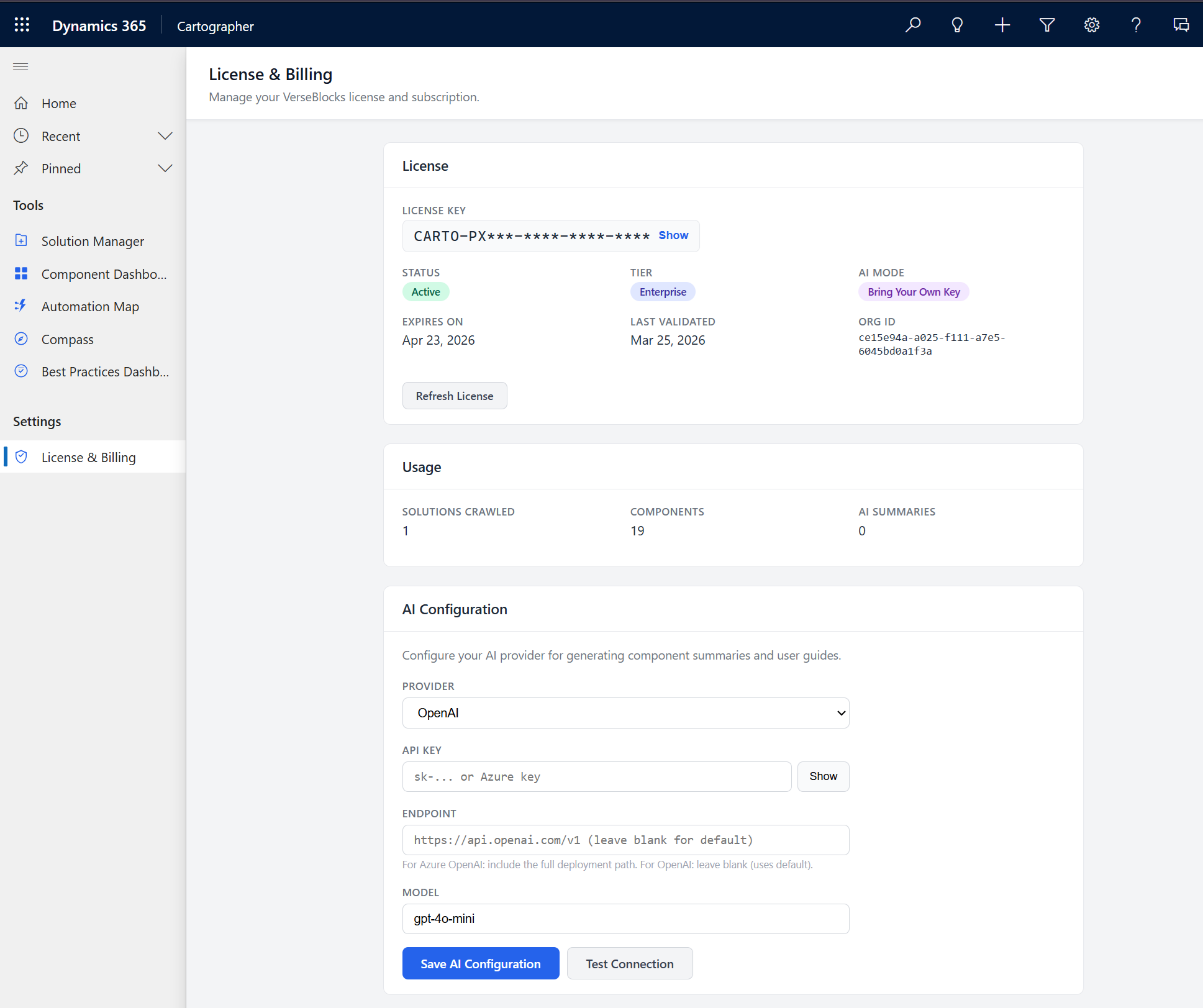
Task: Click the Bring Your Own Key badge
Action: (x=914, y=292)
